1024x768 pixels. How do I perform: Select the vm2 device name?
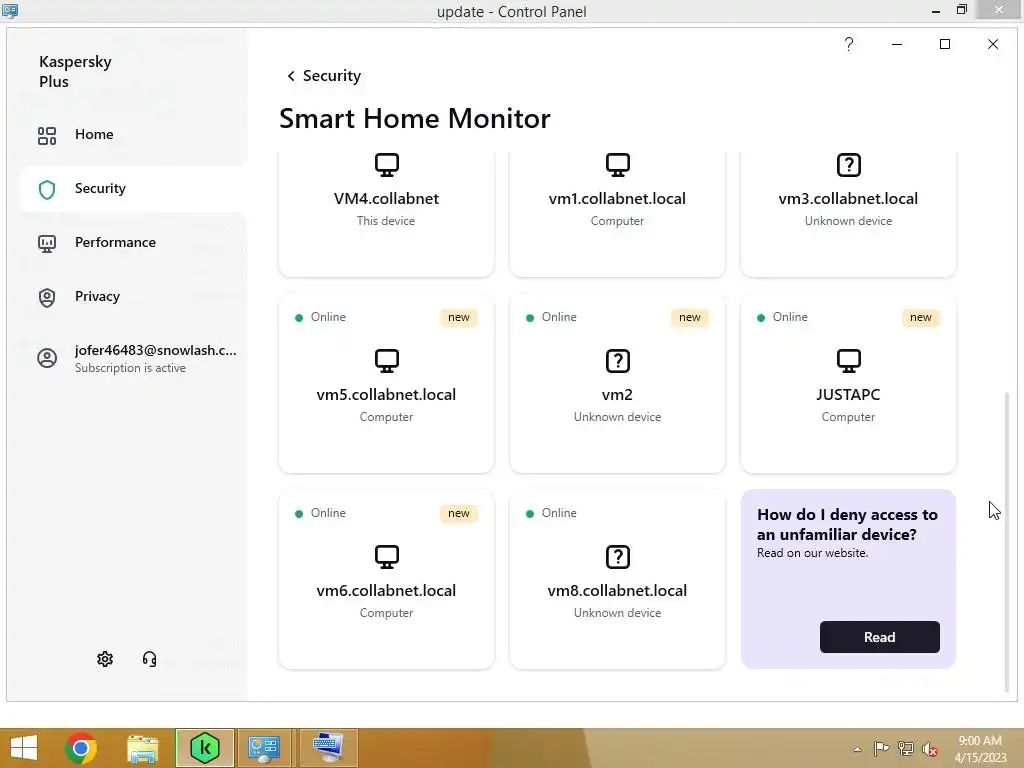tap(617, 394)
